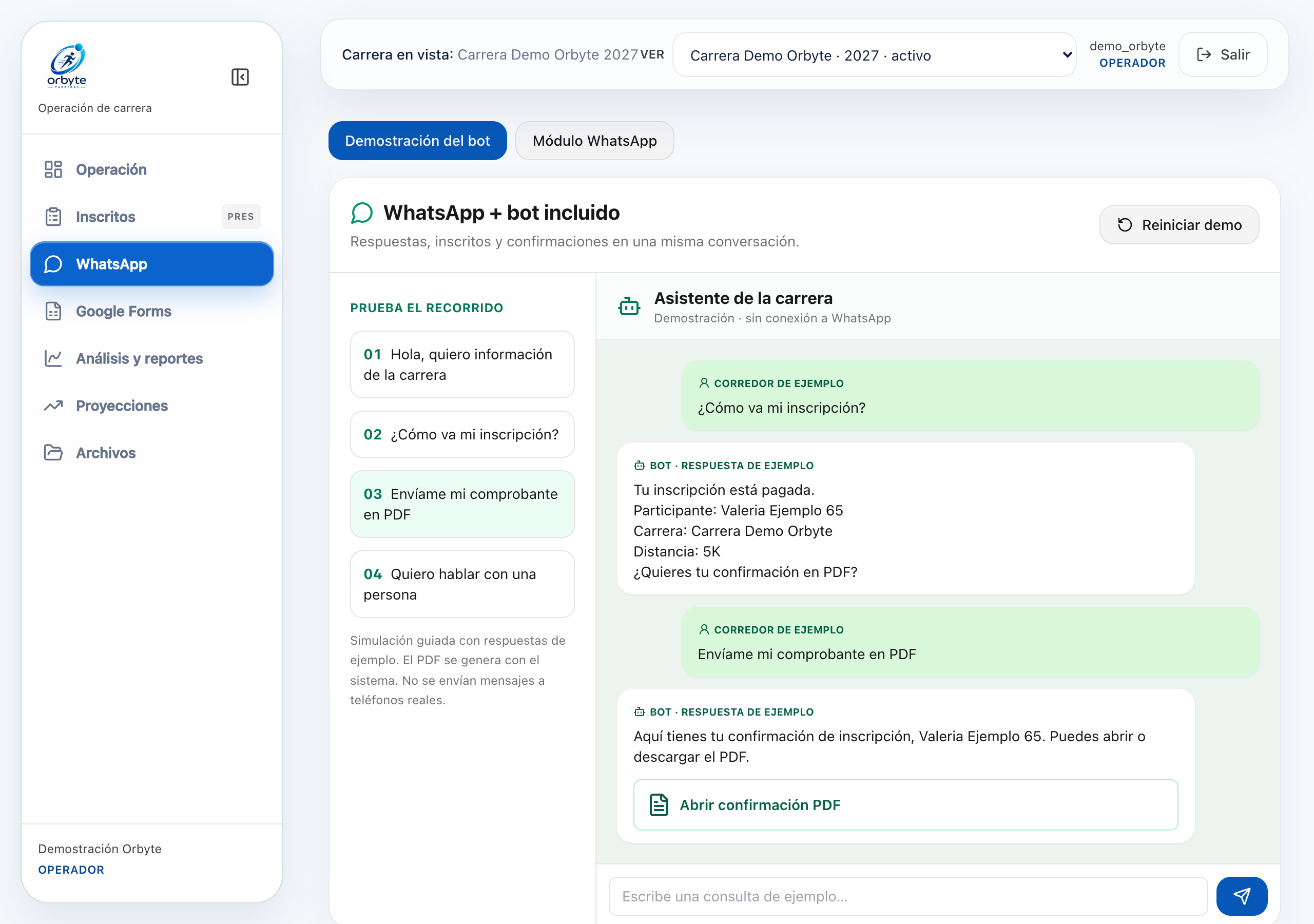Click the WhatsApp + bot incluido title
The width and height of the screenshot is (1314, 924).
tap(501, 213)
